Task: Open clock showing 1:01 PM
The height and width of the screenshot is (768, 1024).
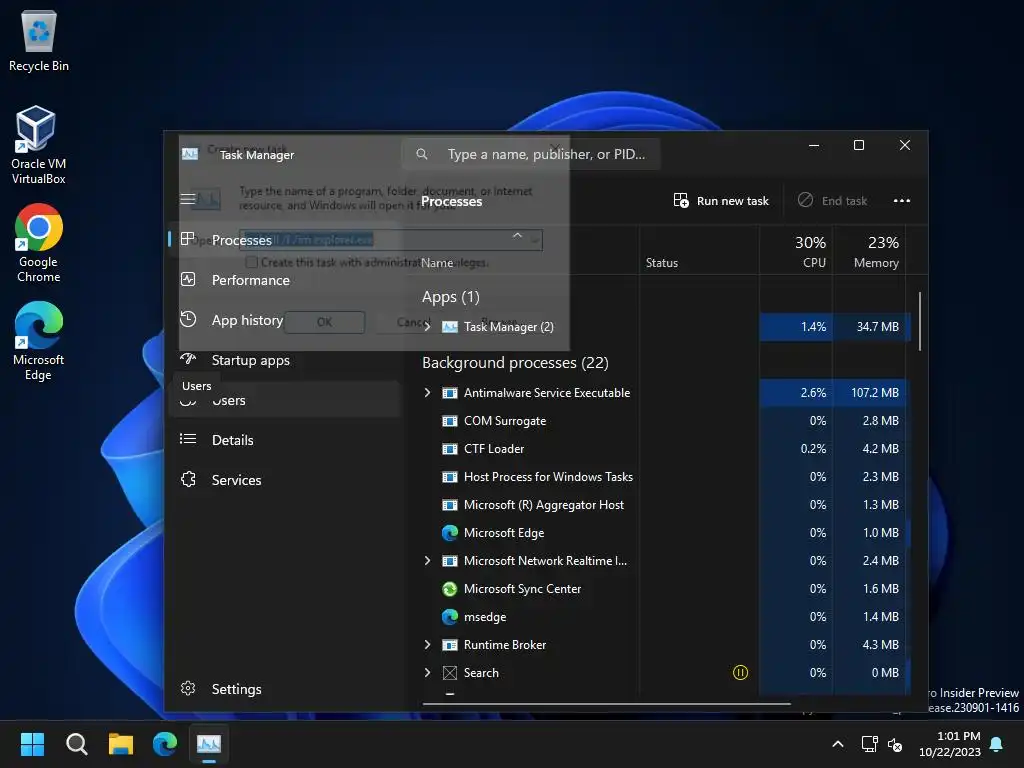Action: tap(950, 744)
